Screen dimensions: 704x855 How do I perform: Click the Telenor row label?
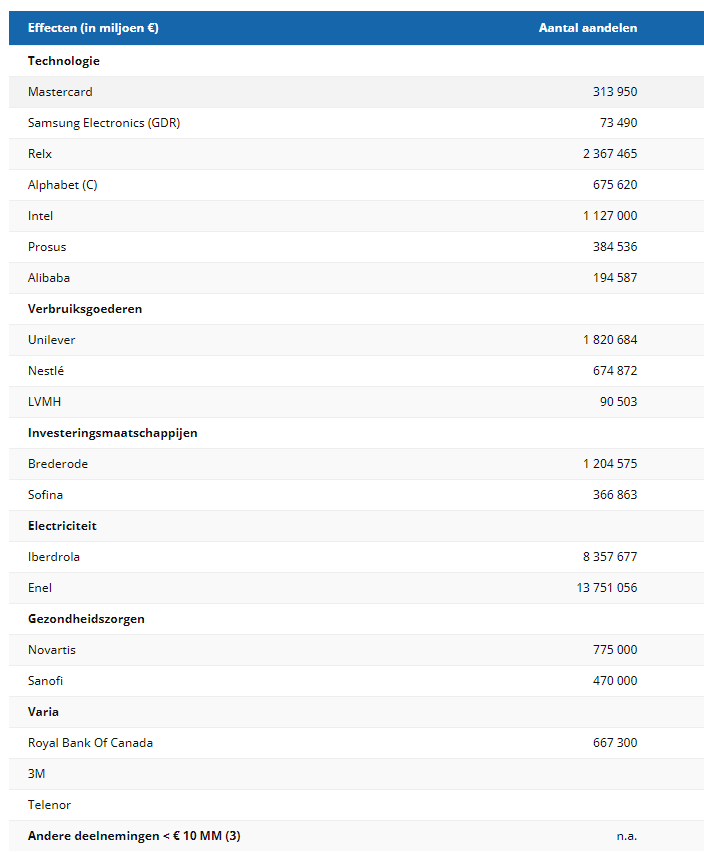click(50, 805)
